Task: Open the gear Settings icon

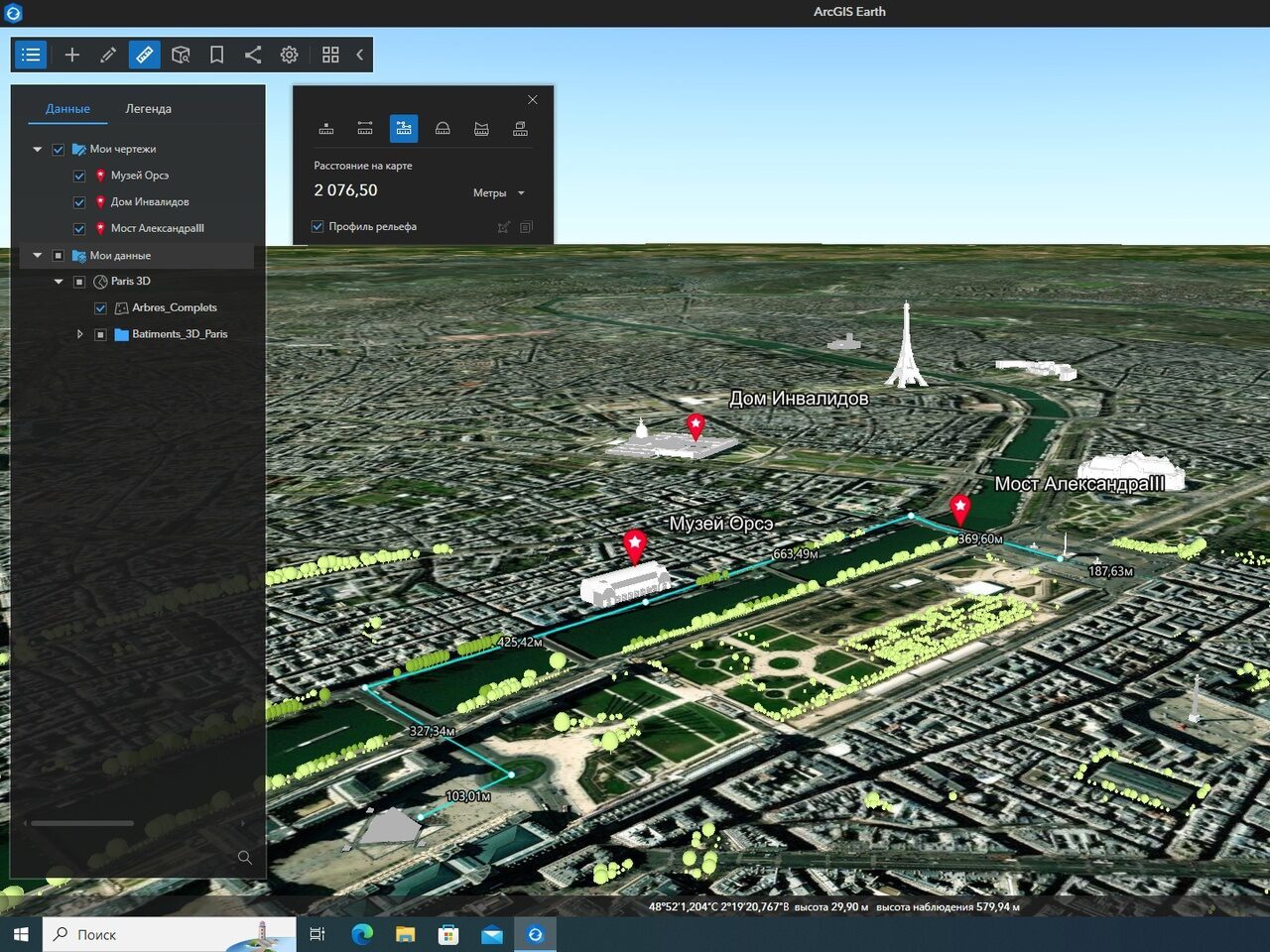Action: click(289, 55)
